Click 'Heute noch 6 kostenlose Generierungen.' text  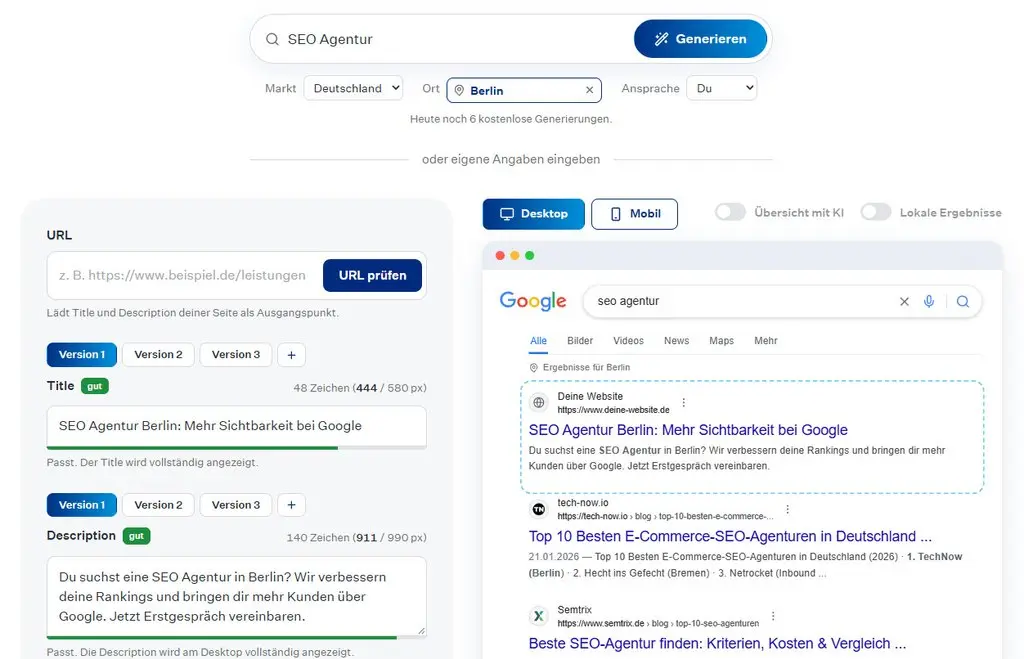(511, 119)
